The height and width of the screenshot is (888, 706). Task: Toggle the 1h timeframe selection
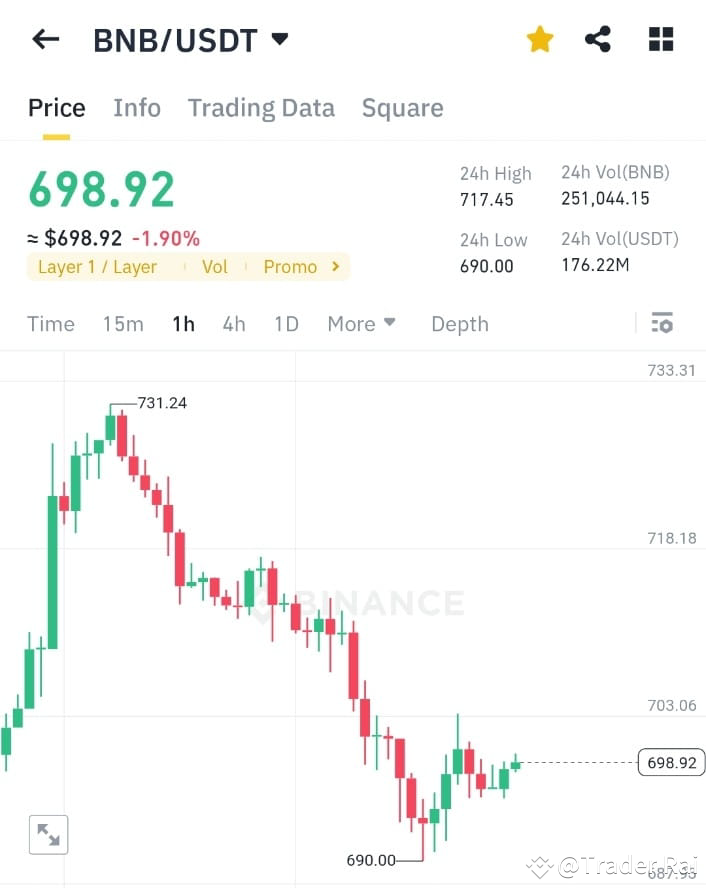pyautogui.click(x=183, y=323)
